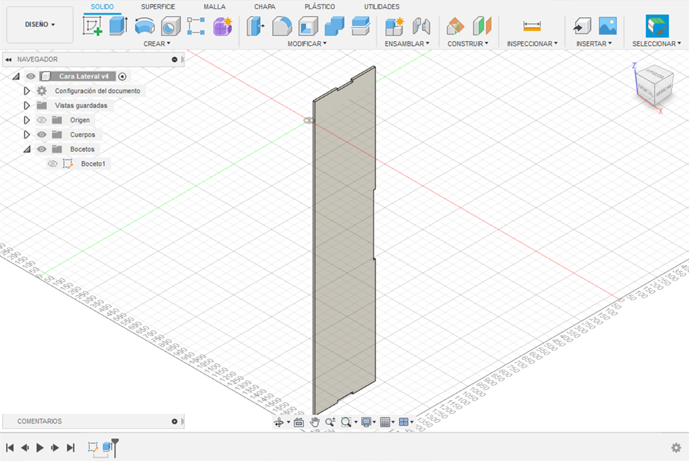Image resolution: width=689 pixels, height=462 pixels.
Task: Select the Revolve tool icon
Action: click(x=145, y=26)
